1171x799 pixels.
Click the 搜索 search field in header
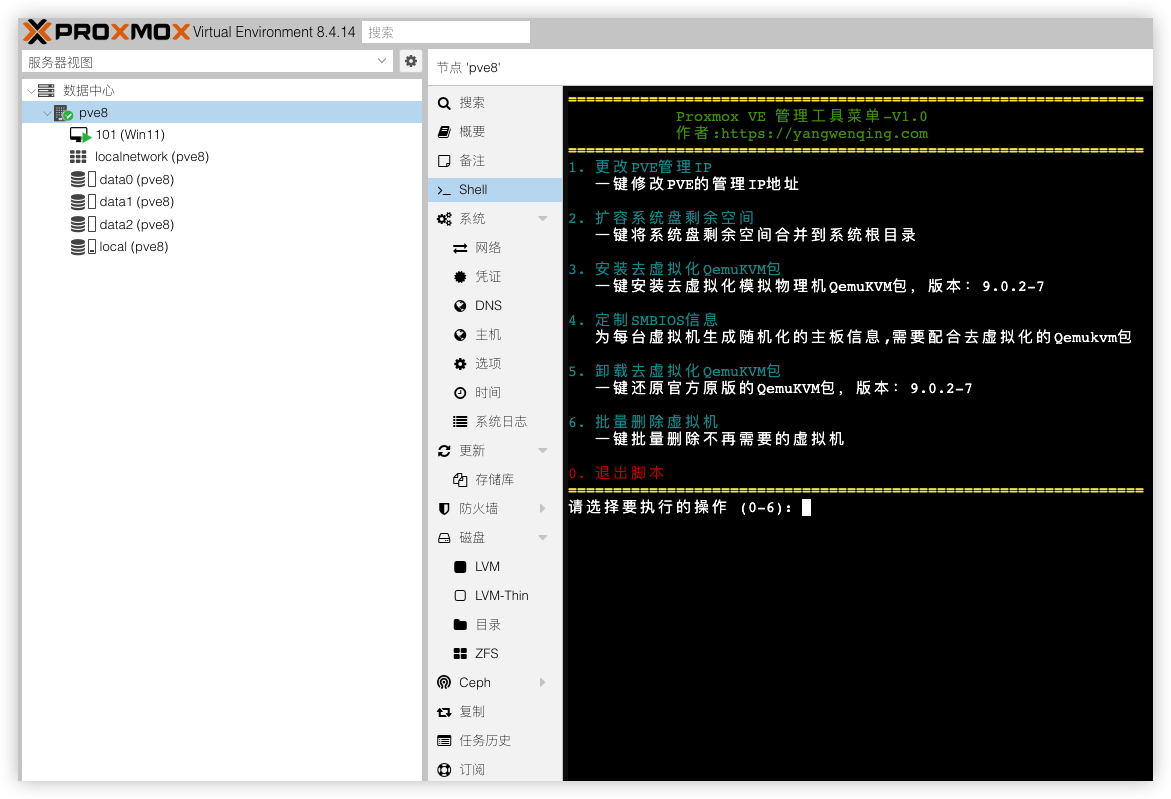click(445, 32)
